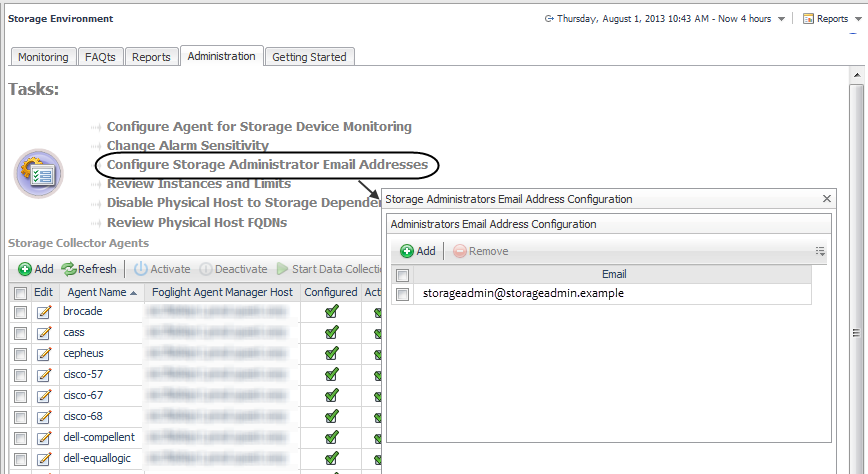868x474 pixels.
Task: Click the Add email green plus icon
Action: click(407, 251)
